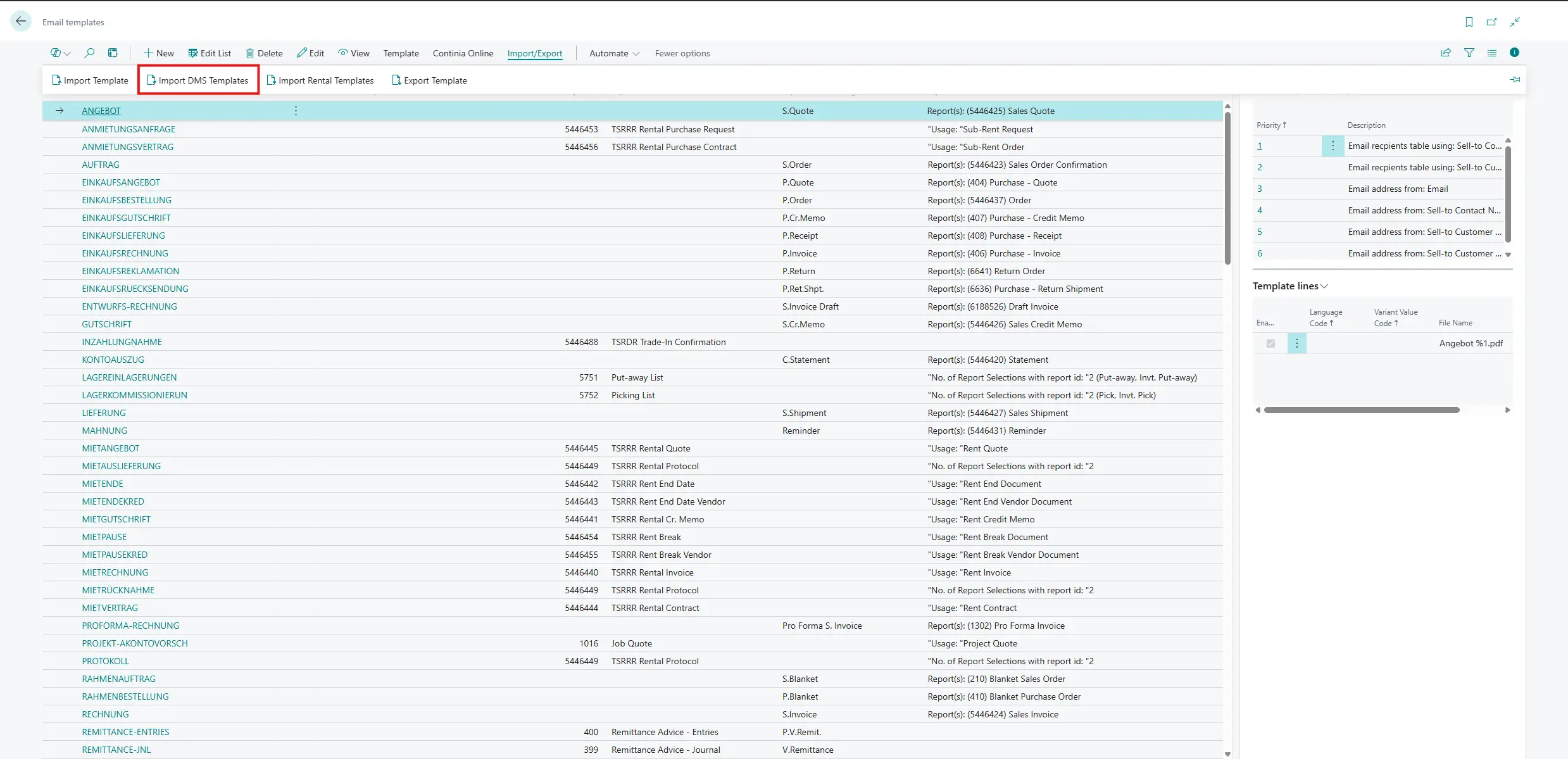
Task: Select the GUTSCHRIFT row
Action: pos(632,324)
